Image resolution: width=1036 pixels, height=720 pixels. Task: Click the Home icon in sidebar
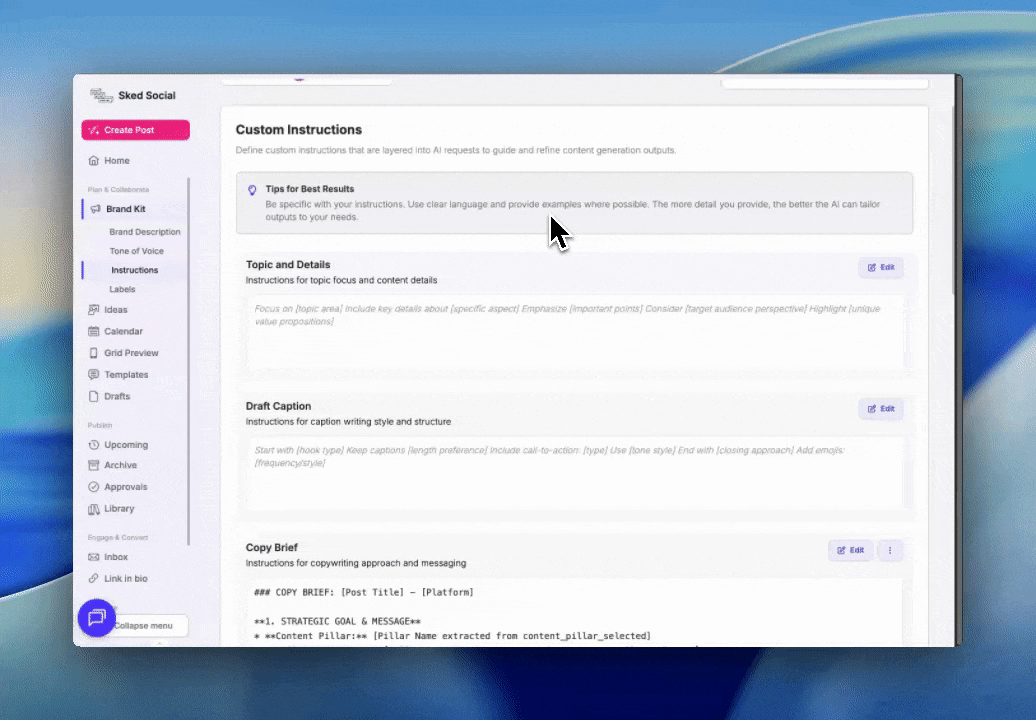coord(93,161)
